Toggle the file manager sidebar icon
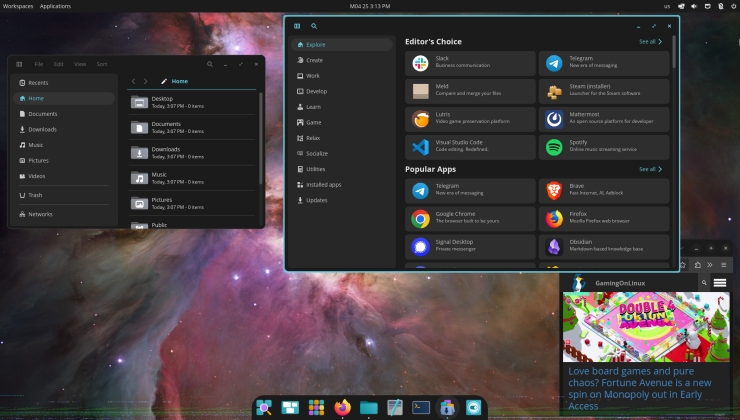 19,64
